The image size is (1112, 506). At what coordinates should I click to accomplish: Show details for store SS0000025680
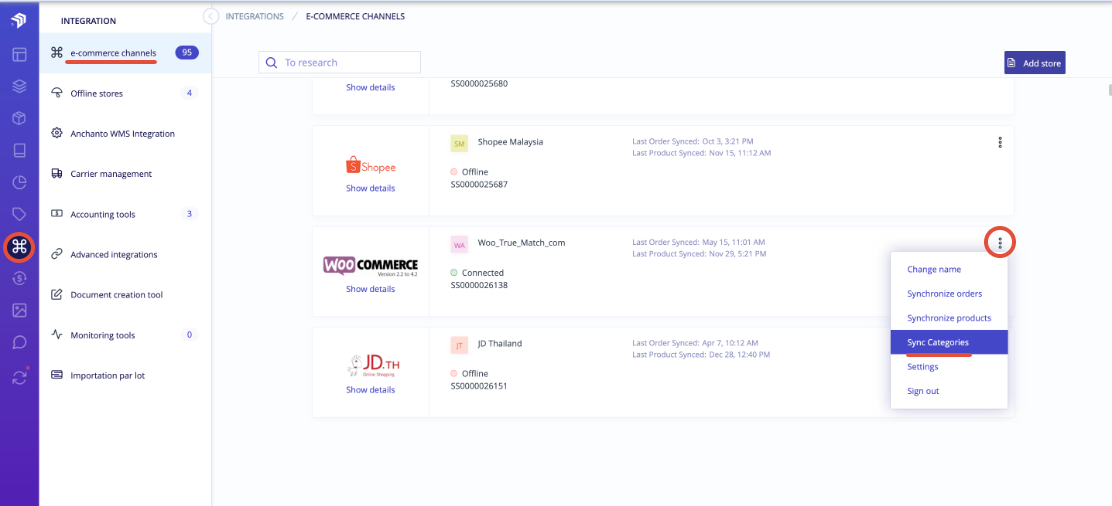pos(370,87)
